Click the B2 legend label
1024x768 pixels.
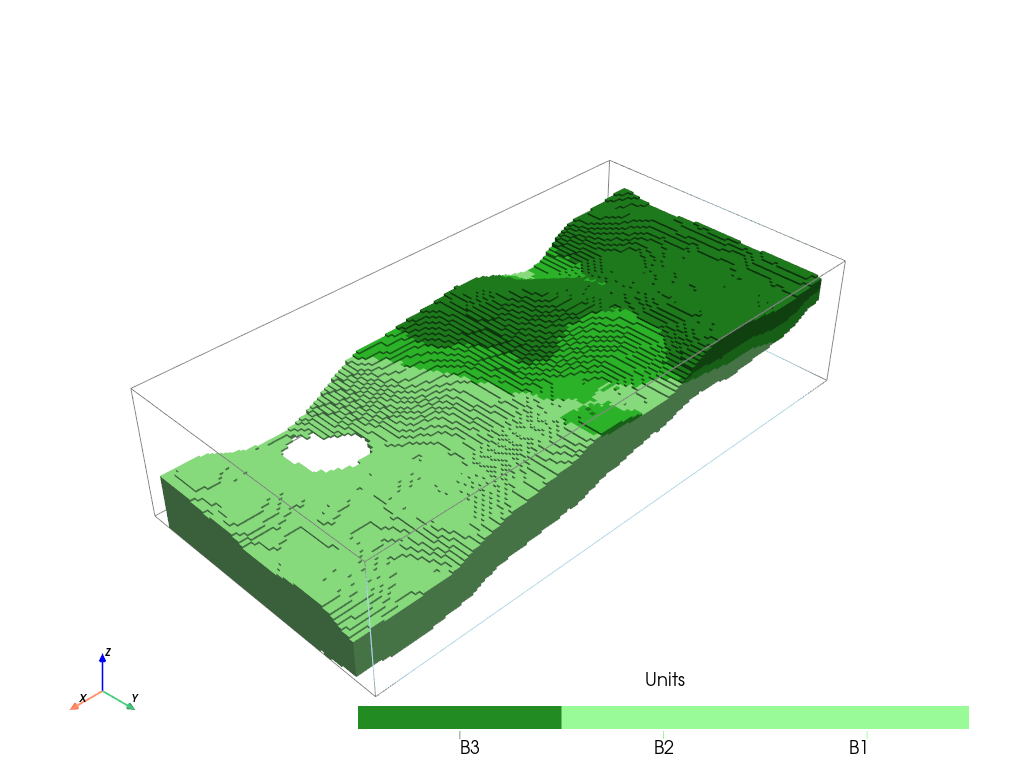[664, 747]
